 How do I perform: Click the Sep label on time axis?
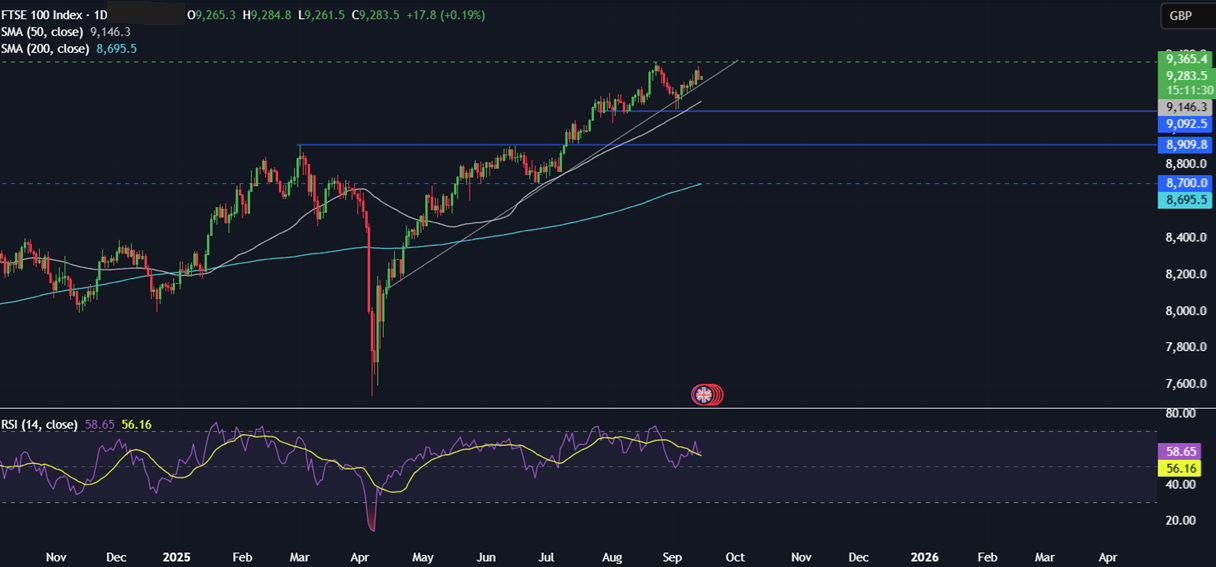[x=673, y=555]
